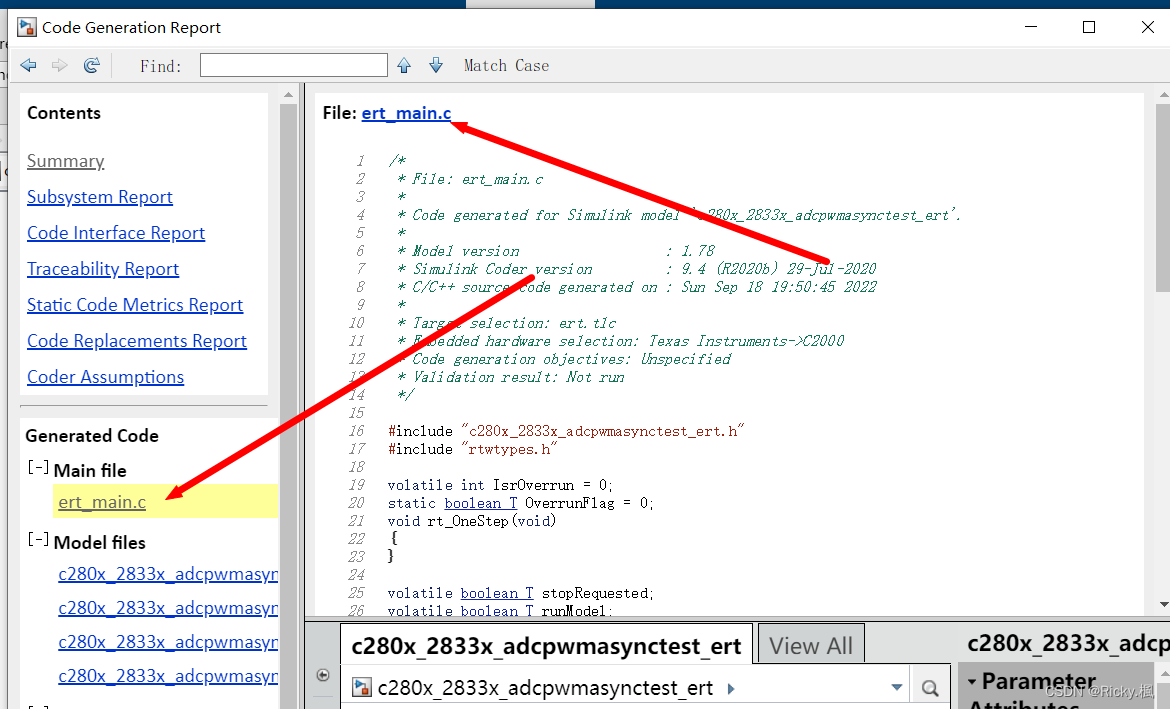Select ert_main.c in Generated Code list
This screenshot has height=709, width=1170.
(x=102, y=502)
